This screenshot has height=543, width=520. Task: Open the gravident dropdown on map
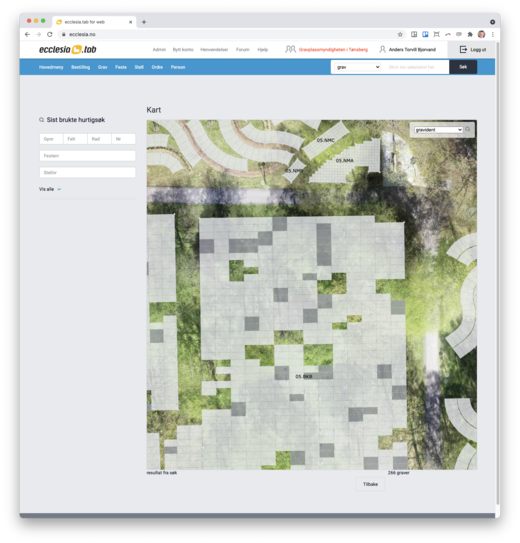coord(438,130)
